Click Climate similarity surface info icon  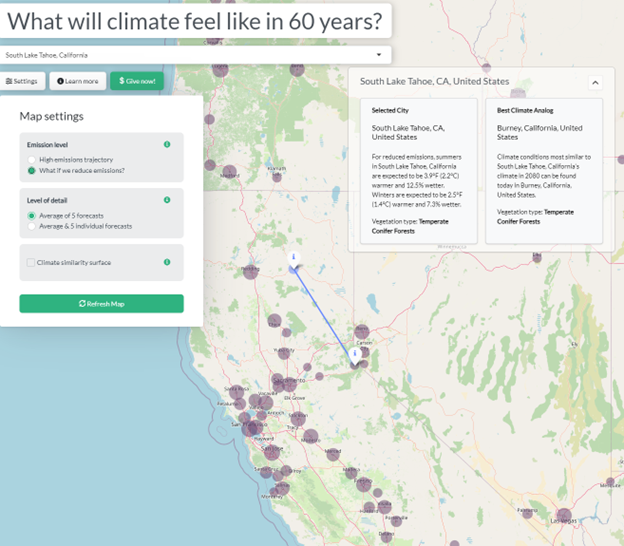point(167,262)
